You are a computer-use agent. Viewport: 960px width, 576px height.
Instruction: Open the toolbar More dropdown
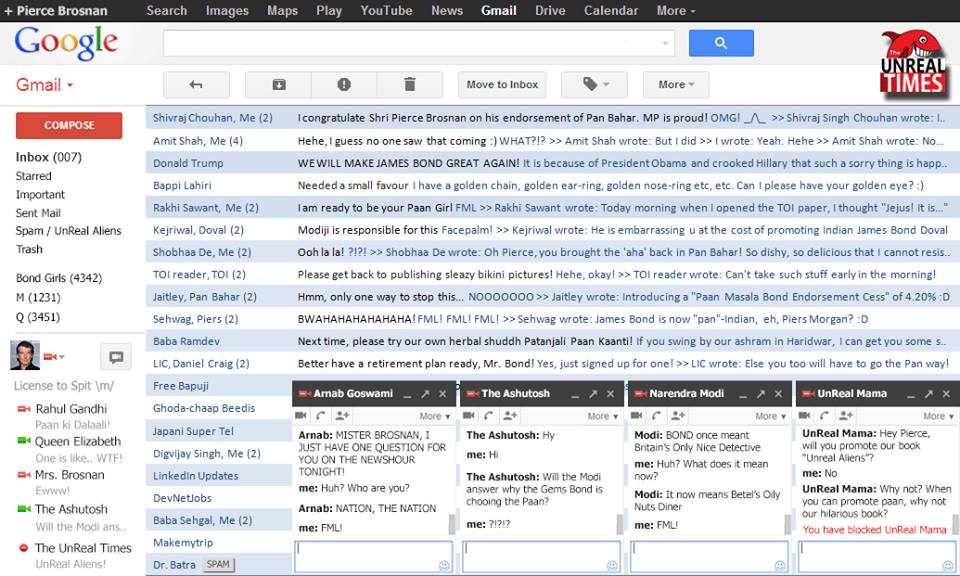tap(676, 84)
